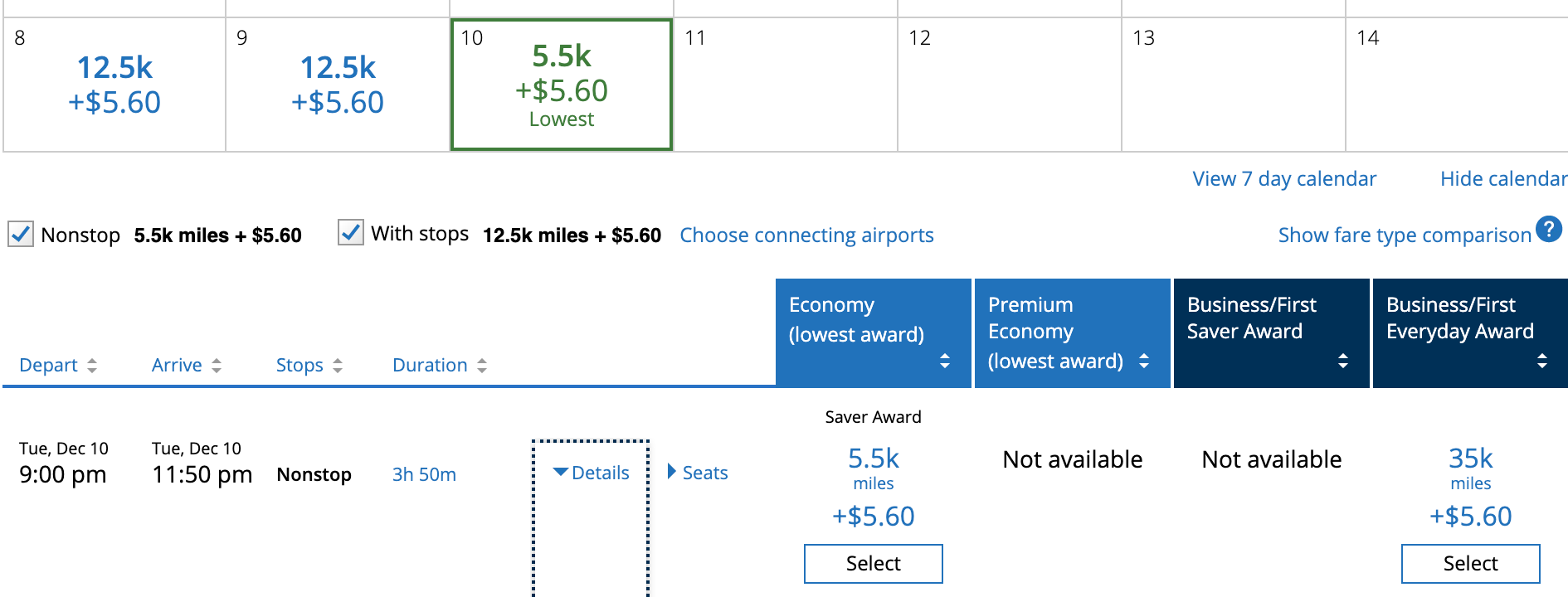The width and height of the screenshot is (1568, 597).
Task: Sort Business/First Saver Award column arrows
Action: click(x=1343, y=361)
